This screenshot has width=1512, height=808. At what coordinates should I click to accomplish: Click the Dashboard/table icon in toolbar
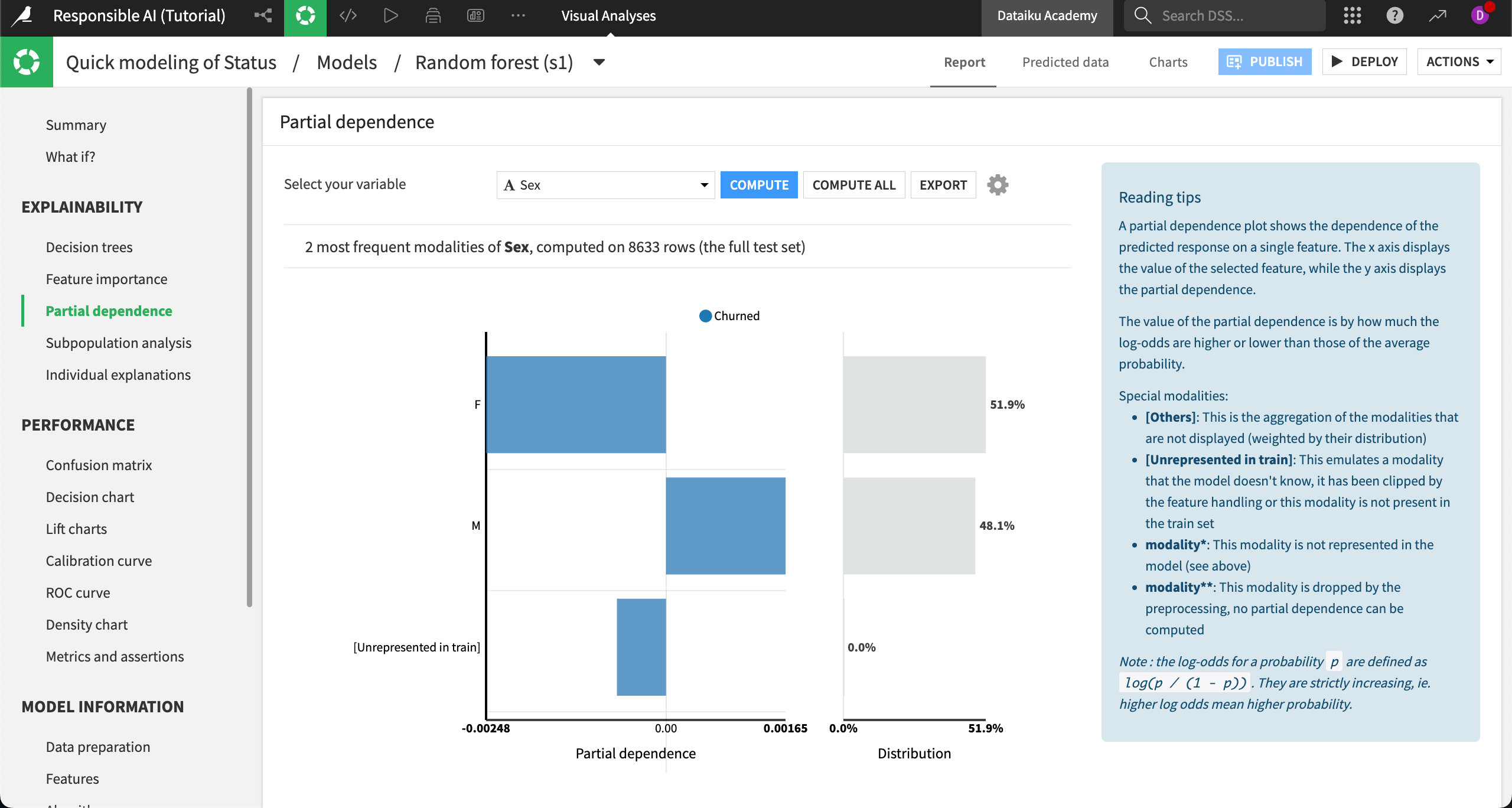pos(475,15)
